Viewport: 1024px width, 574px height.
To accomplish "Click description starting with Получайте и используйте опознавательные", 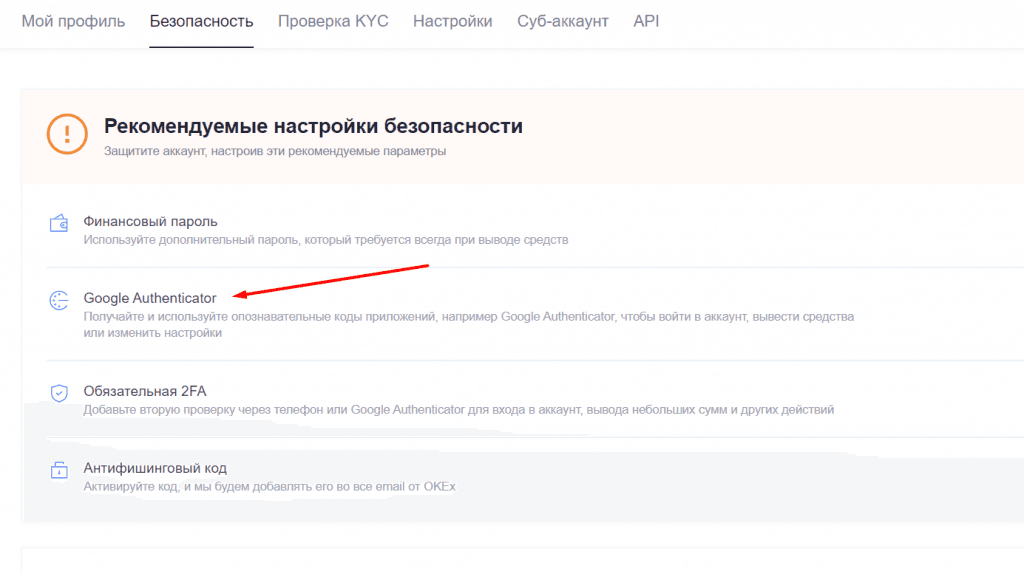I will pyautogui.click(x=468, y=325).
